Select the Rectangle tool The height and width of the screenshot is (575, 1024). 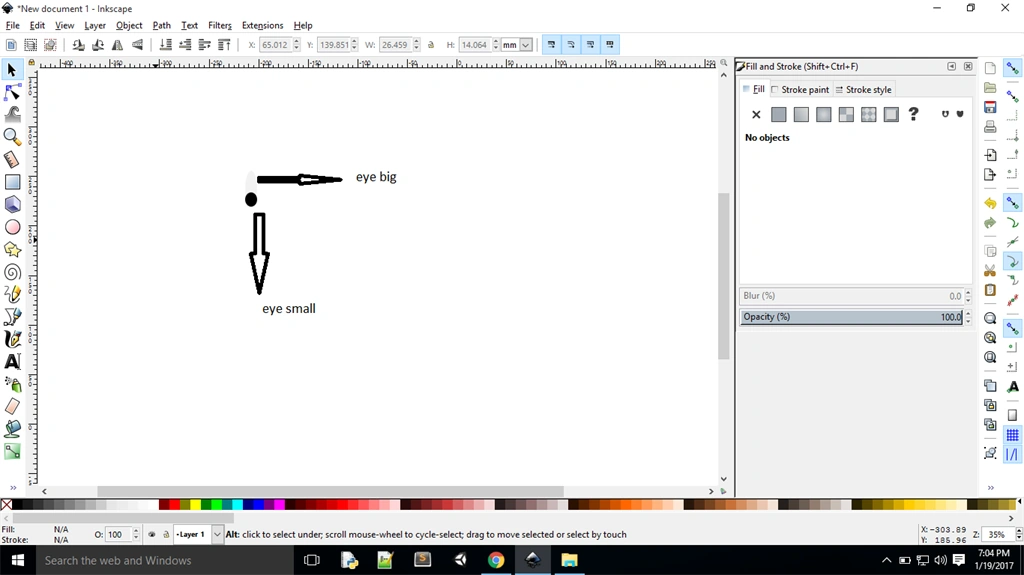(x=12, y=182)
